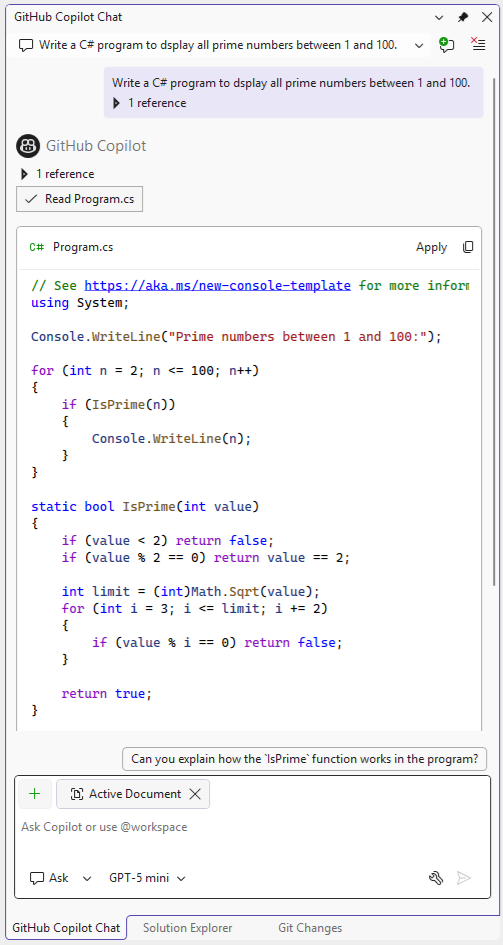The image size is (503, 945).
Task: Open the tools selection icon
Action: tap(436, 878)
